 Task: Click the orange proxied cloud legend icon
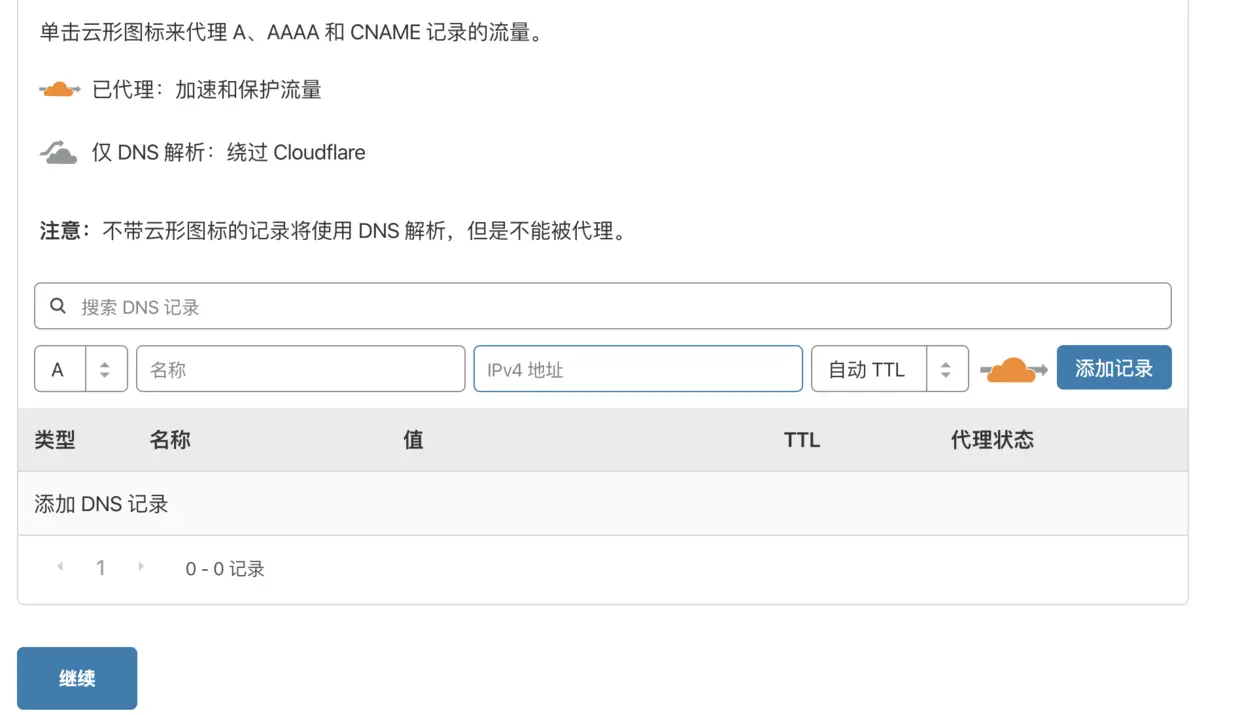[60, 90]
